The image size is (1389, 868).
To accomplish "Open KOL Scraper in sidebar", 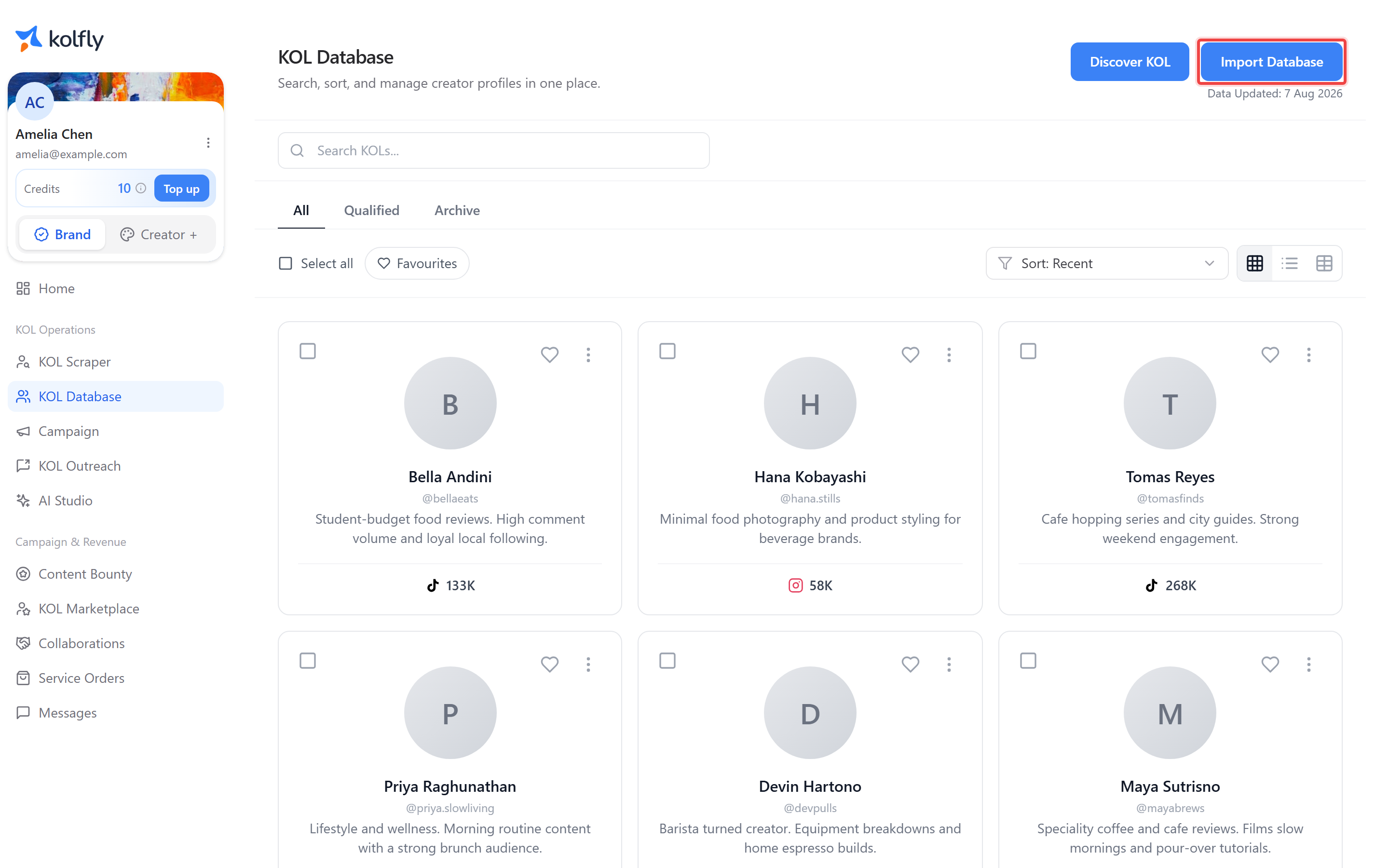I will coord(115,362).
